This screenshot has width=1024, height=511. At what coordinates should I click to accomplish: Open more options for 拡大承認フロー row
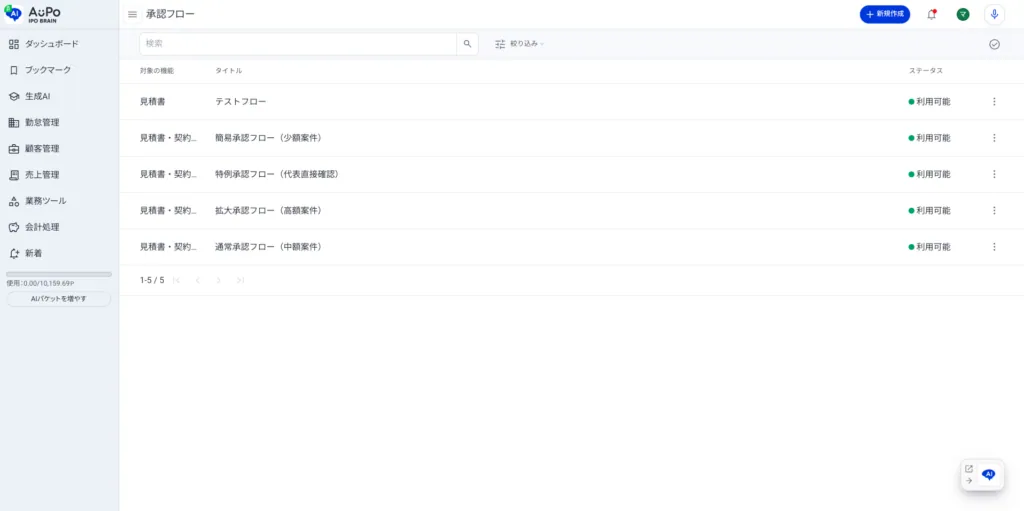(995, 210)
